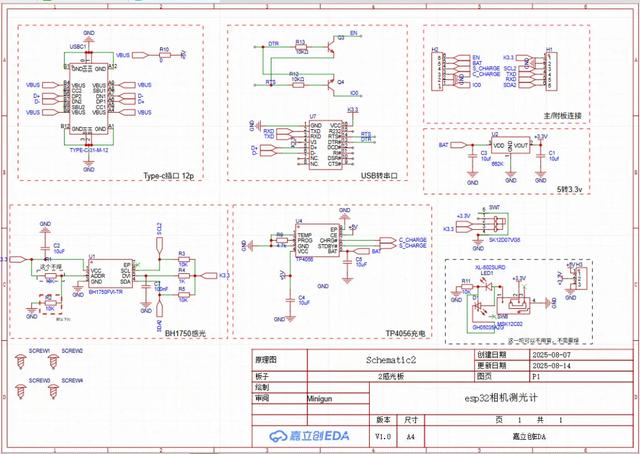Select the SCREW1 screw symbol
Image resolution: width=640 pixels, height=454 pixels.
tap(20, 362)
